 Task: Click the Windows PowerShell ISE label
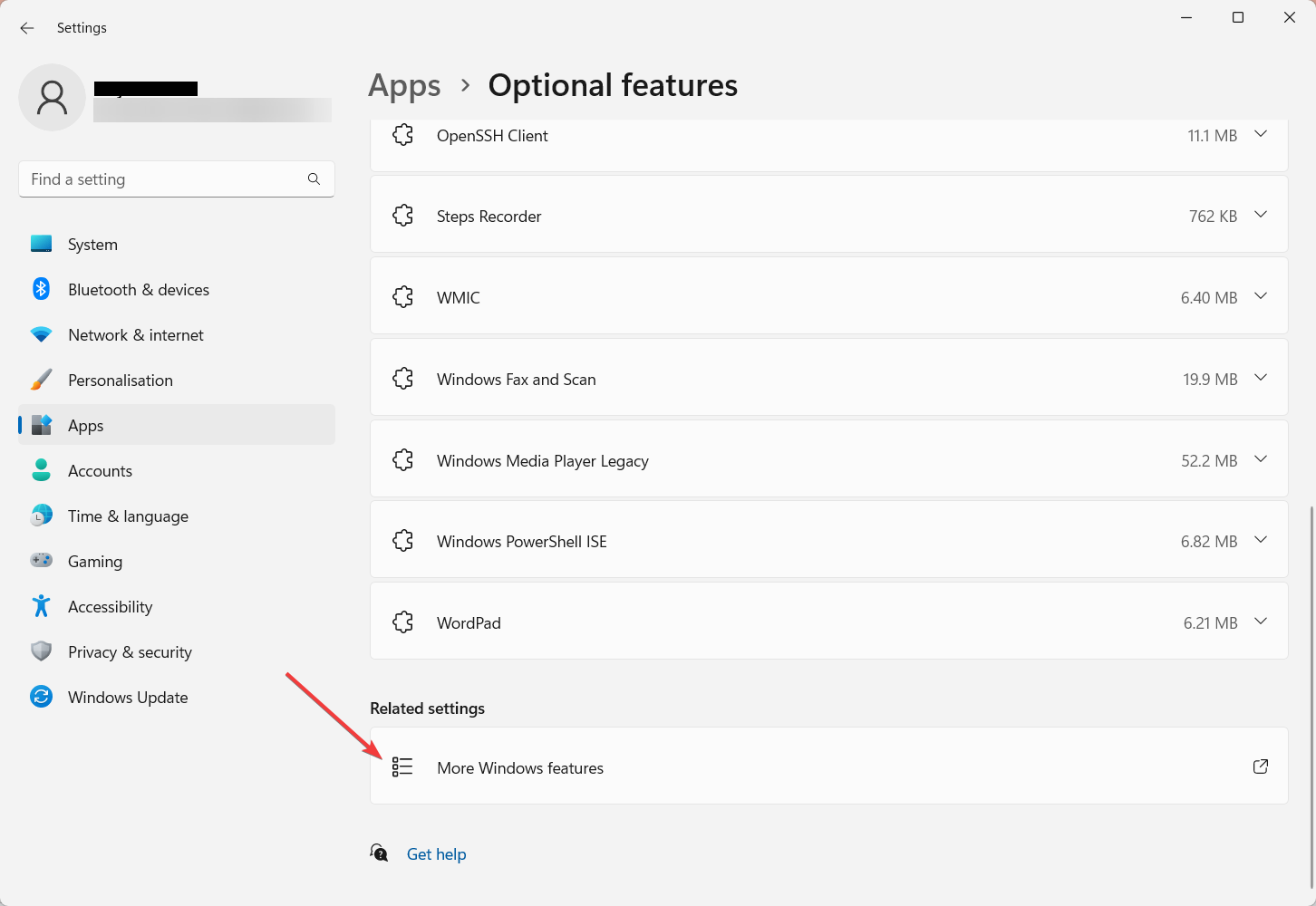(522, 542)
